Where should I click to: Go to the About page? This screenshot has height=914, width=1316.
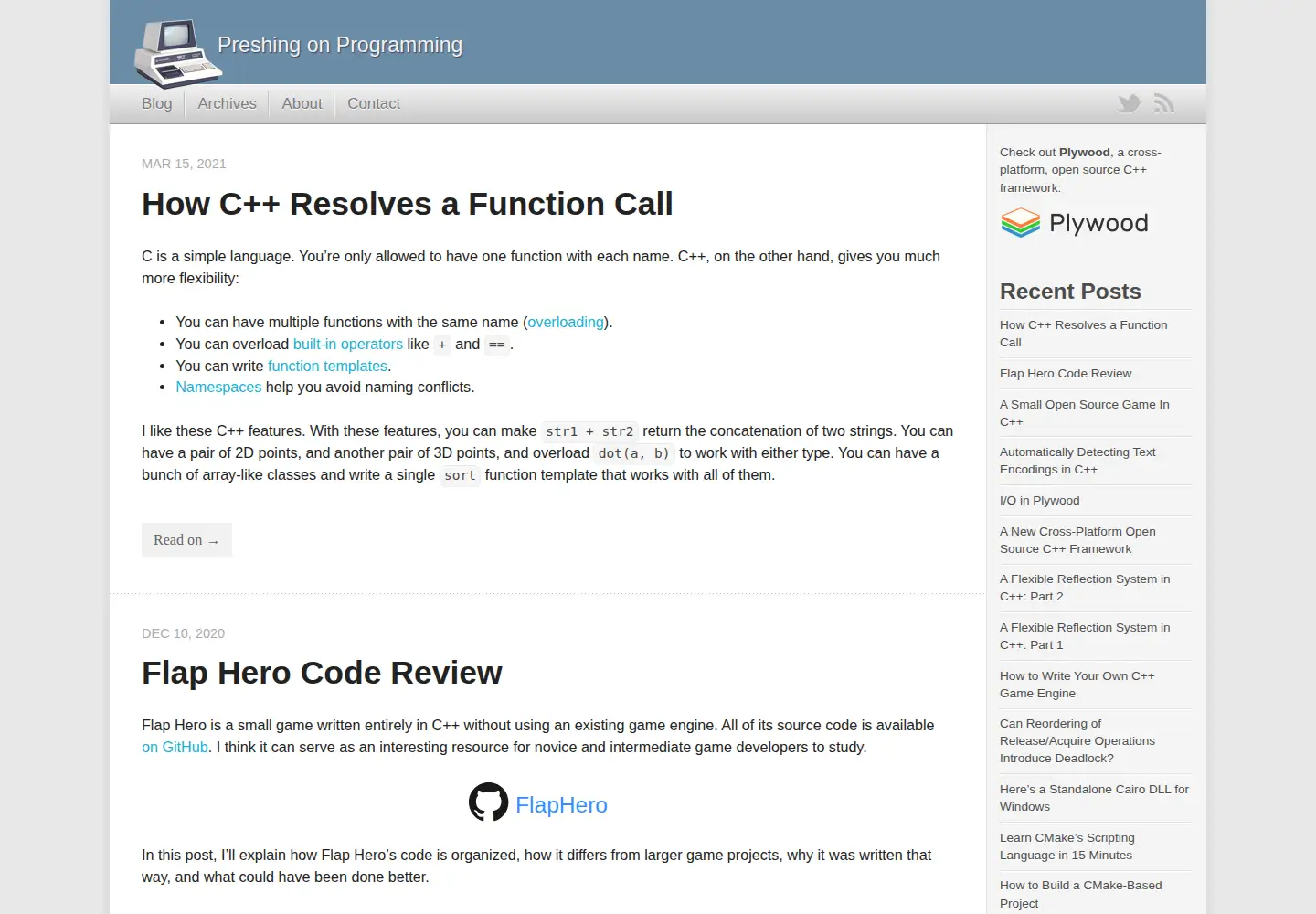coord(302,103)
